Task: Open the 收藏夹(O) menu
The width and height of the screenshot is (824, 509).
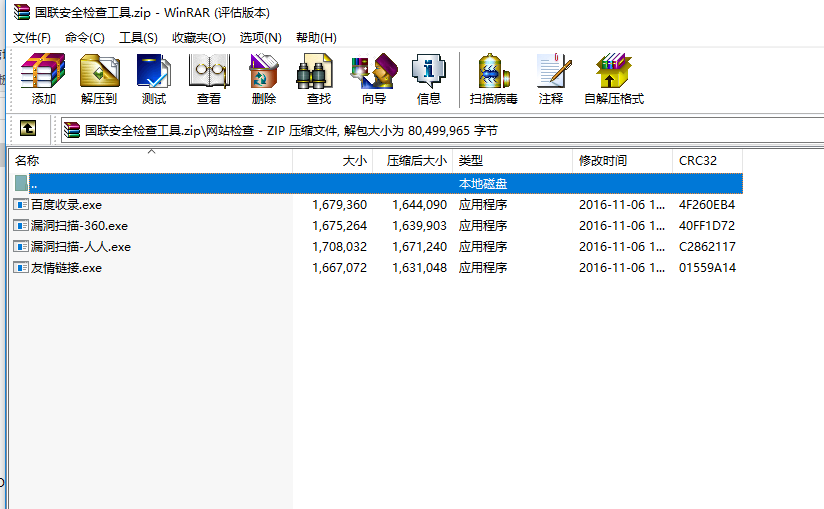Action: click(x=199, y=38)
